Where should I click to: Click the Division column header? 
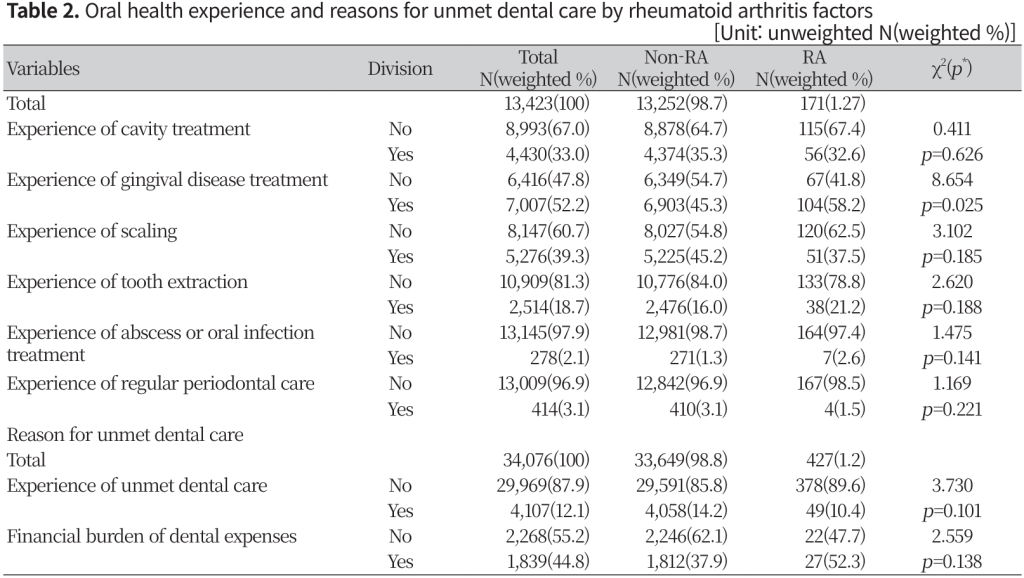(x=400, y=69)
